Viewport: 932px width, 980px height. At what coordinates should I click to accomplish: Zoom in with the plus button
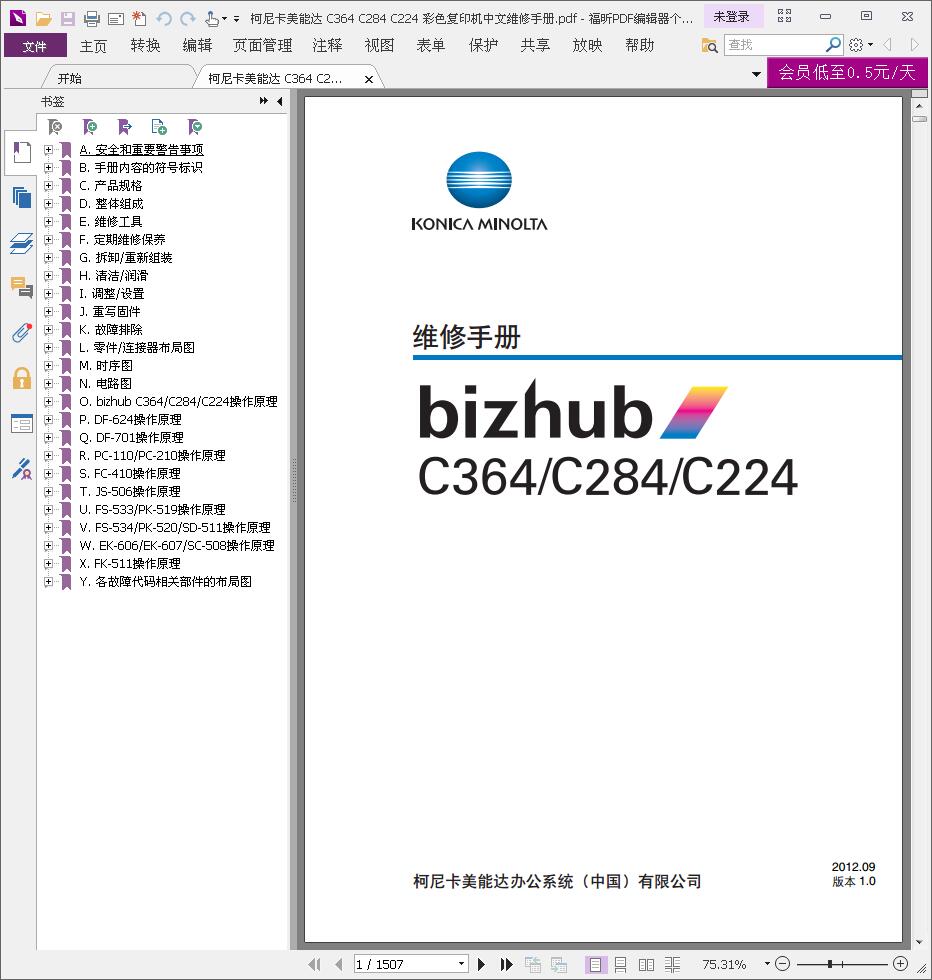coord(900,964)
